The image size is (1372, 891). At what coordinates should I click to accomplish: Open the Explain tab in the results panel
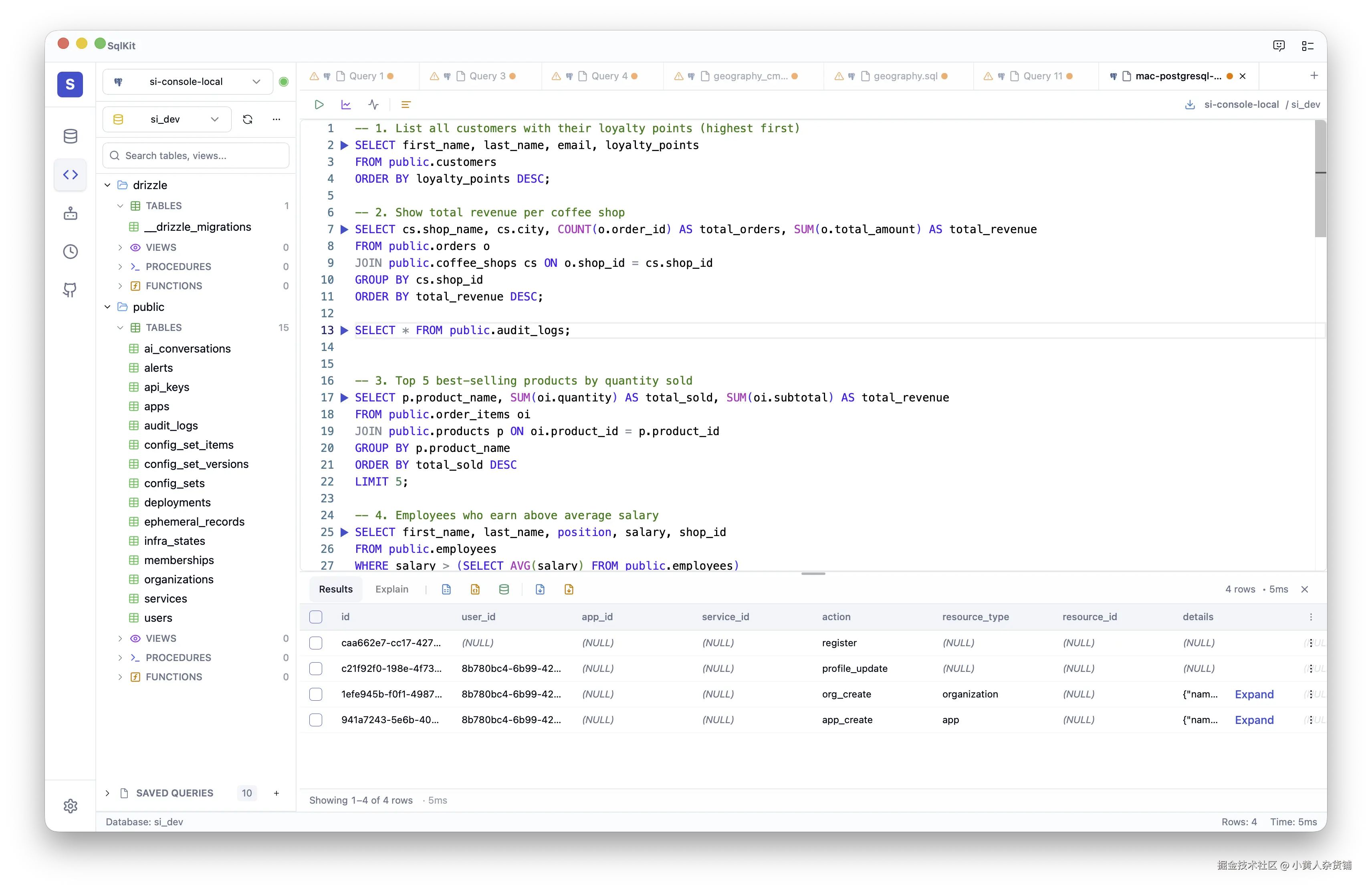391,589
